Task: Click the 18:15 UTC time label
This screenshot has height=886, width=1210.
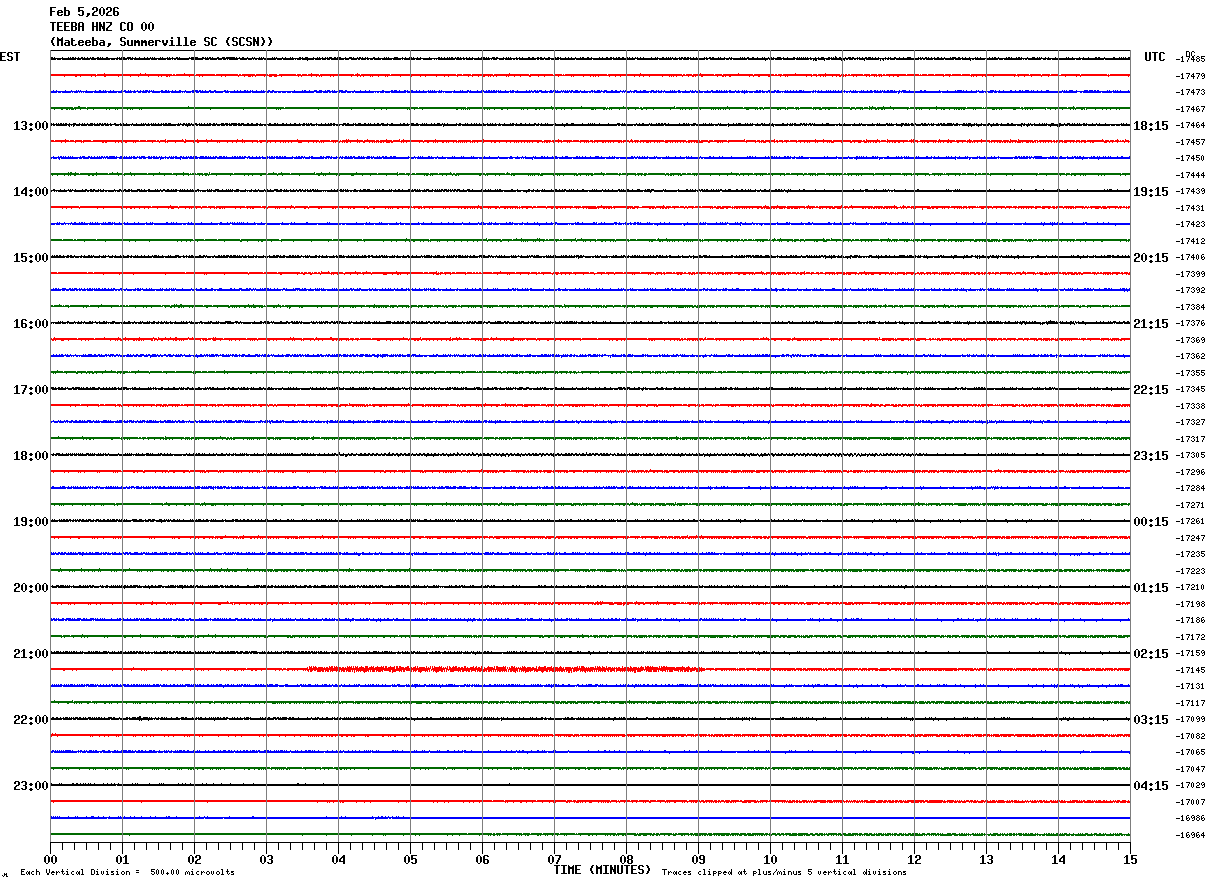Action: click(x=1151, y=126)
